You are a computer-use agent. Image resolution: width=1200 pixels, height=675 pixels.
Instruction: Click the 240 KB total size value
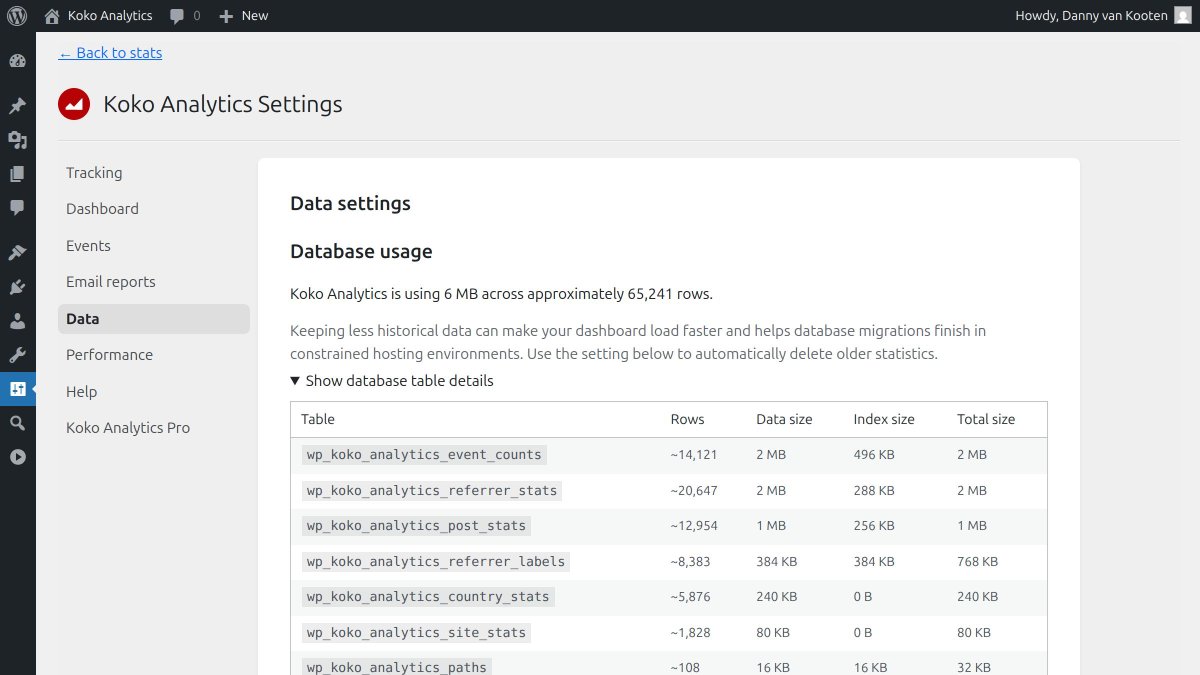(x=977, y=597)
